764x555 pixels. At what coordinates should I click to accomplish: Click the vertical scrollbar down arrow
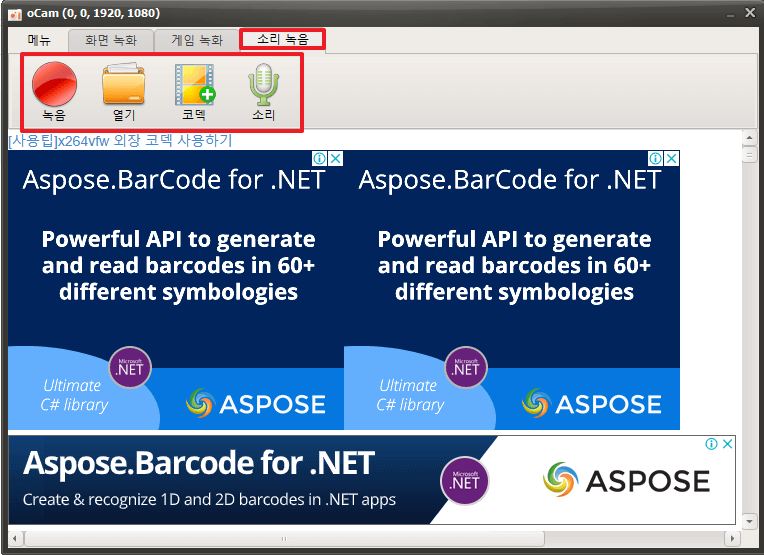pos(749,521)
